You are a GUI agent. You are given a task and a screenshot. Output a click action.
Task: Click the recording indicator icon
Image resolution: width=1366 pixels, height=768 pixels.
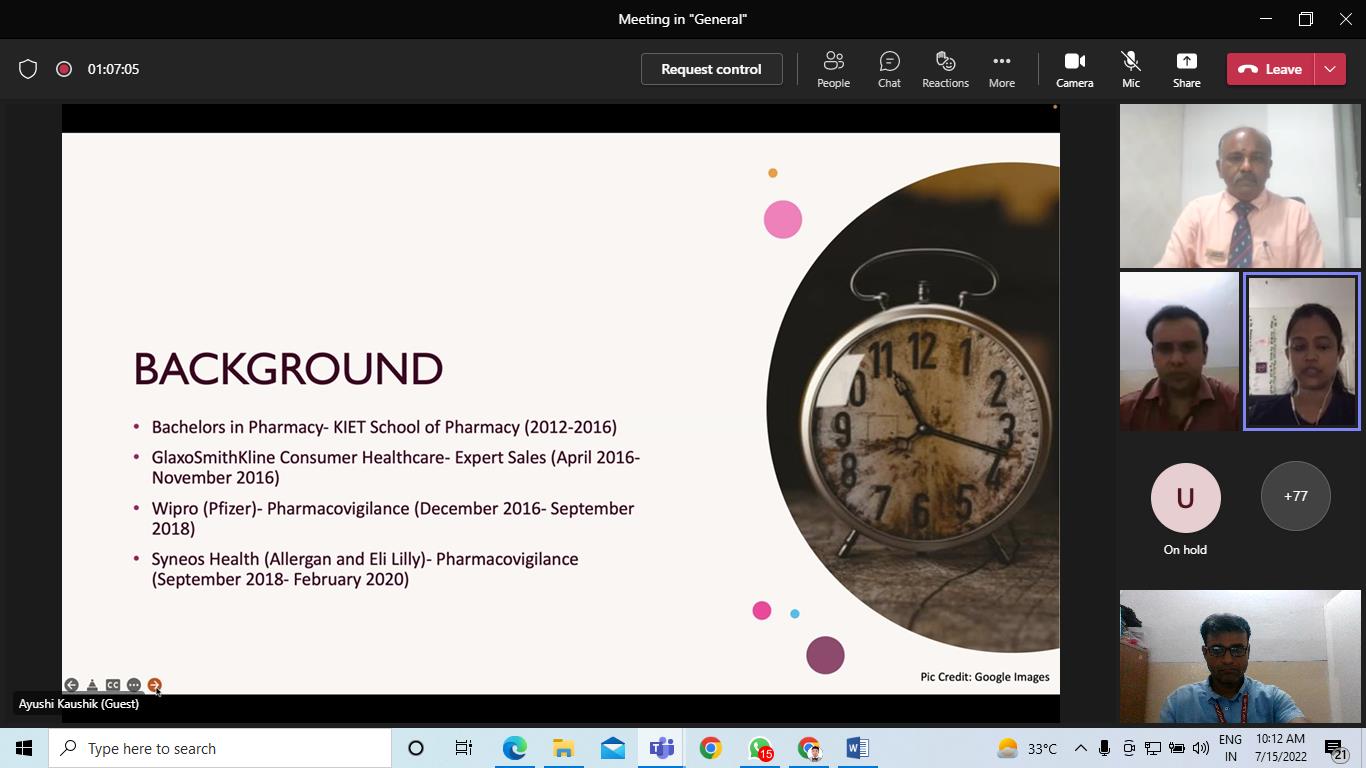point(64,69)
